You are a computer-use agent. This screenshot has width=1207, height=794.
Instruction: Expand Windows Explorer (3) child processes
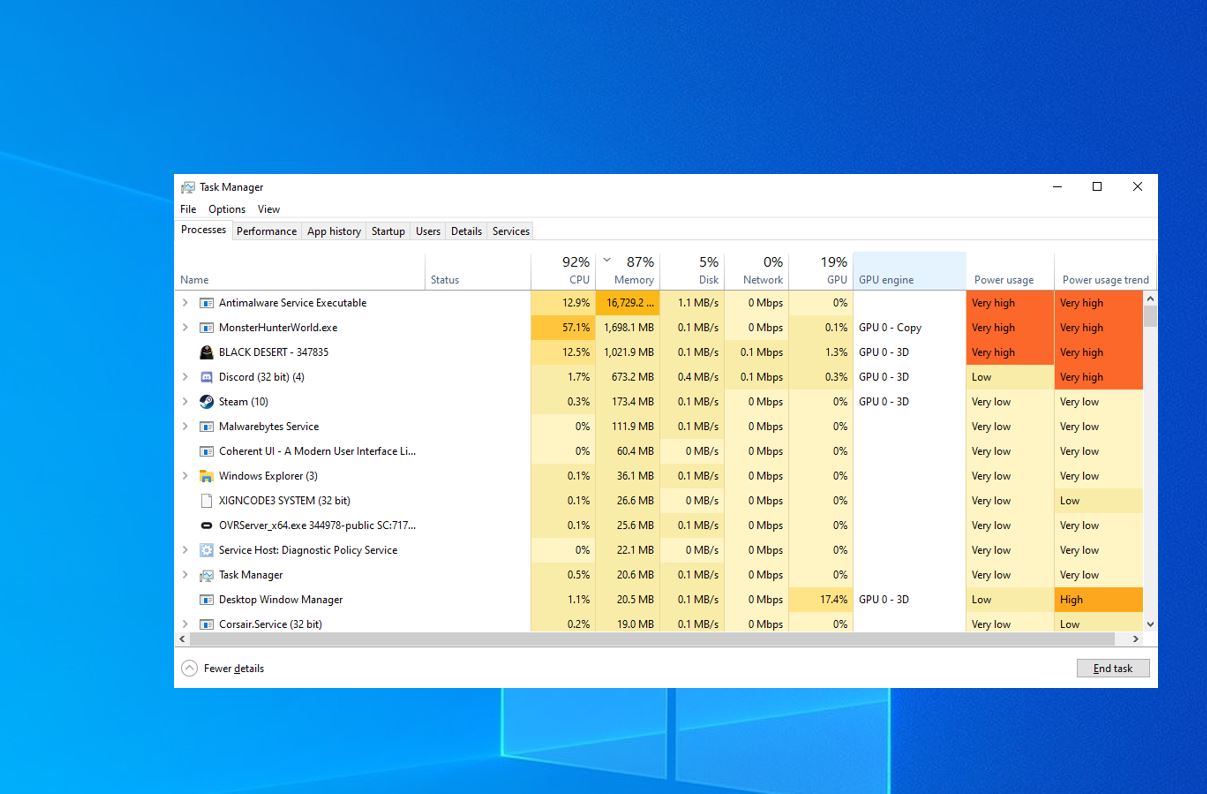(184, 475)
